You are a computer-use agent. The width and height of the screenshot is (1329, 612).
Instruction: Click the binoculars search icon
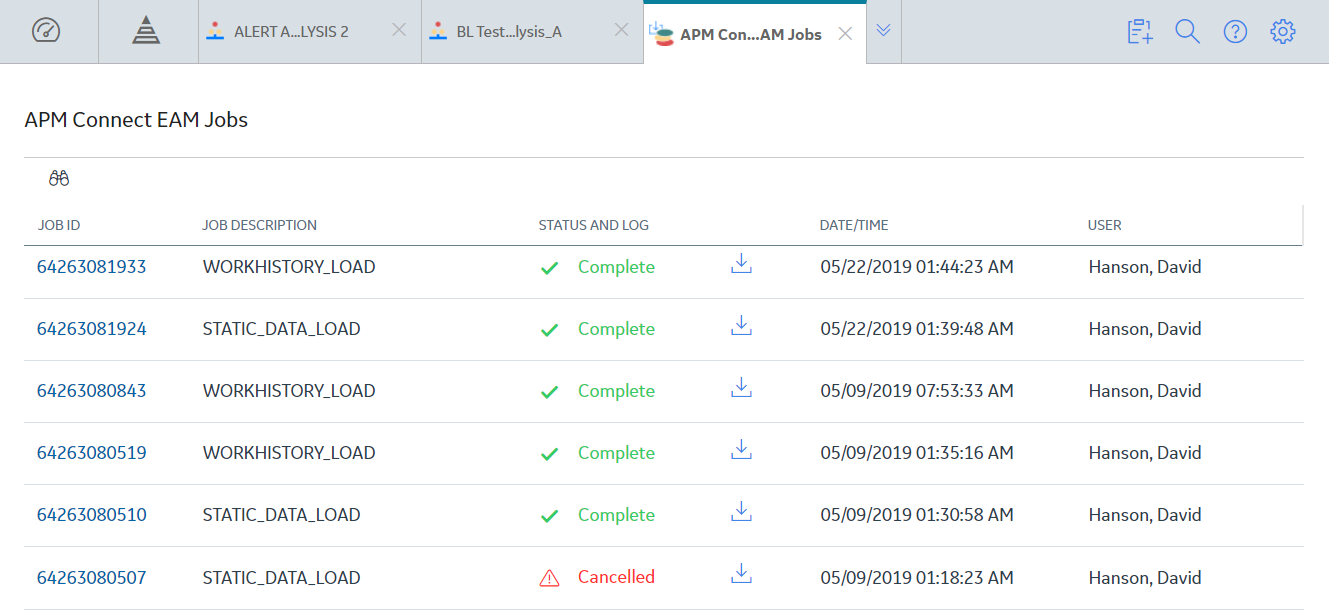click(59, 178)
